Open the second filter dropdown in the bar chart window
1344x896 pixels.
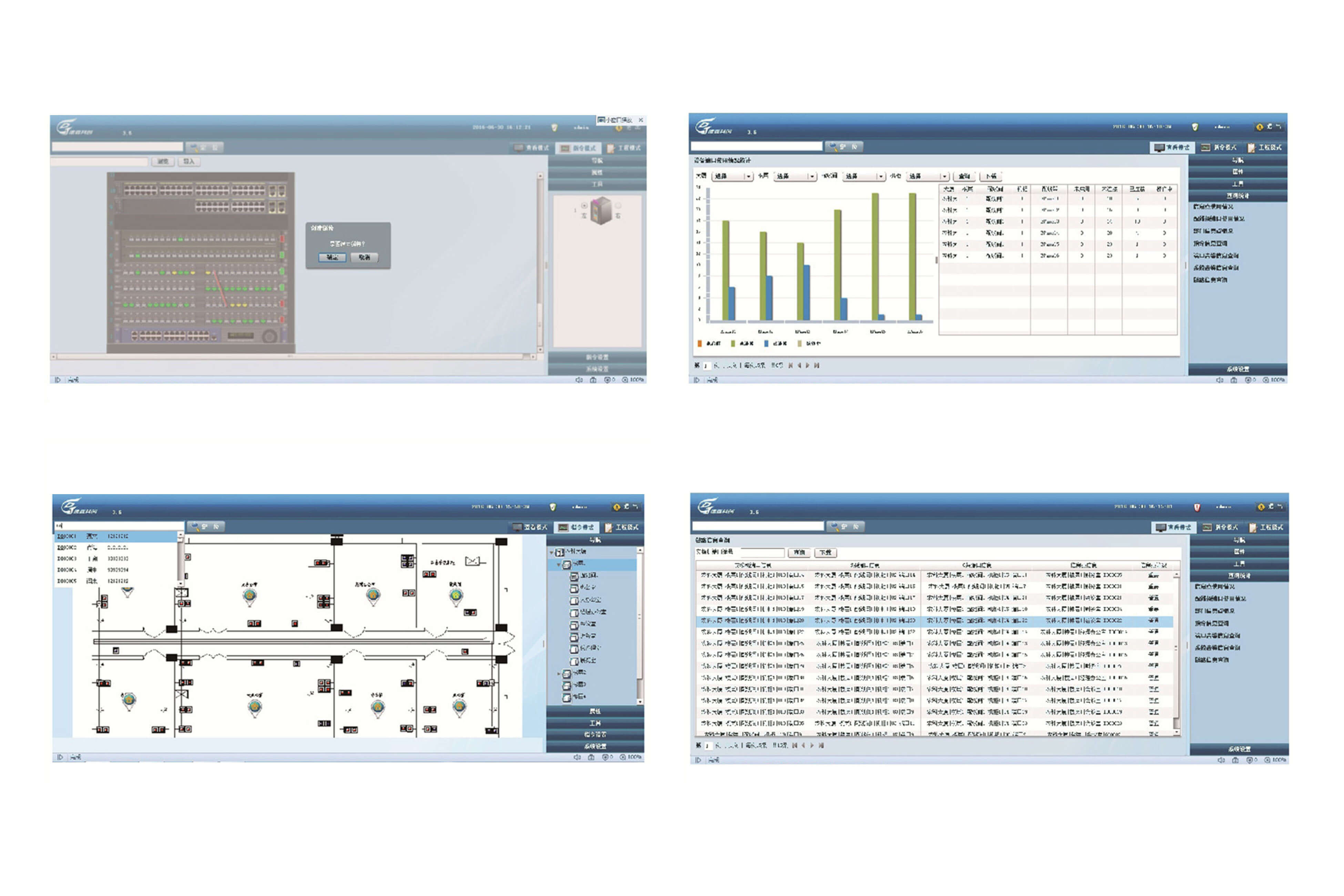click(x=795, y=176)
